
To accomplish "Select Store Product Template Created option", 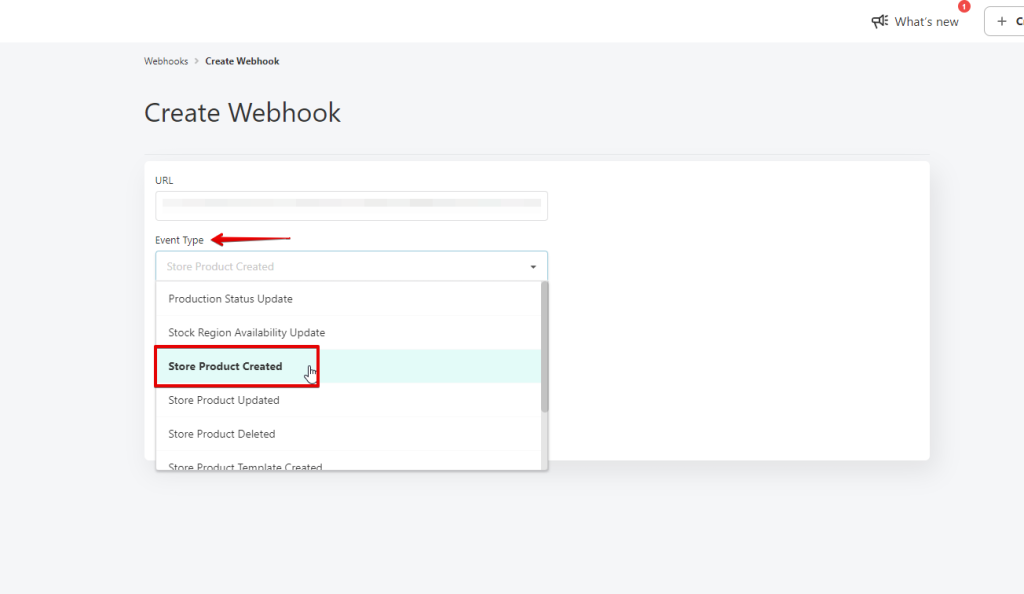I will point(245,466).
